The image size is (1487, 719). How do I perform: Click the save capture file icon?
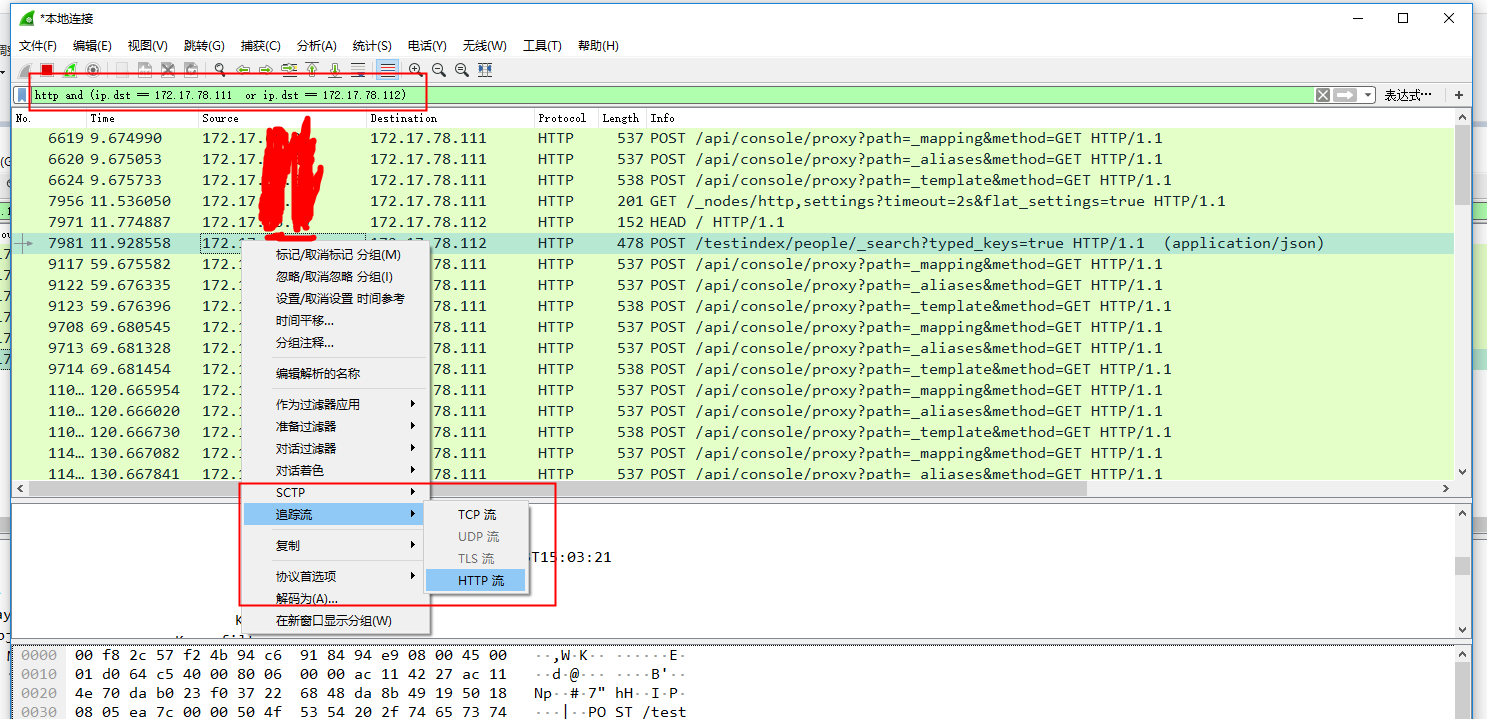tap(144, 70)
